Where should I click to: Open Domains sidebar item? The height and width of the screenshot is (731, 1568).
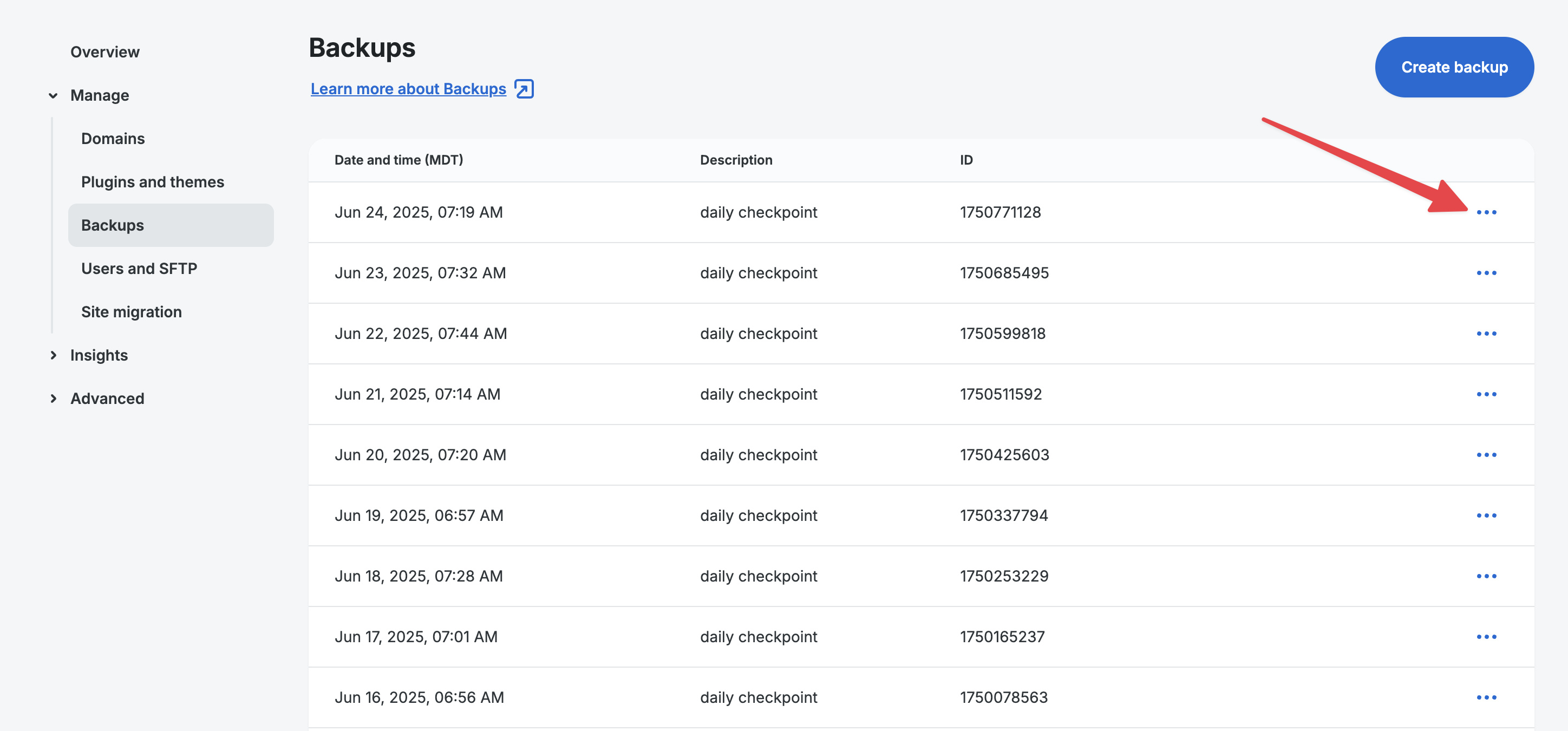click(x=113, y=139)
